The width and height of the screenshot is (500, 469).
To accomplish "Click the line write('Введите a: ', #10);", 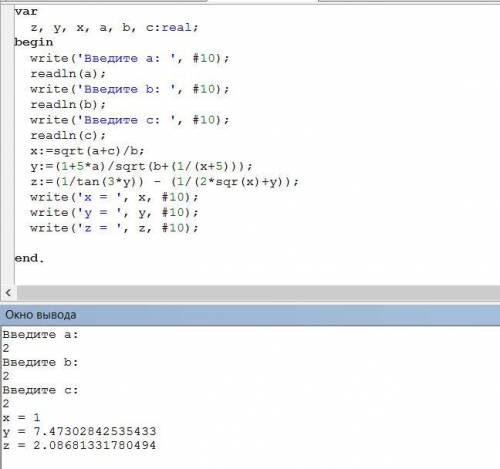I will click(130, 58).
